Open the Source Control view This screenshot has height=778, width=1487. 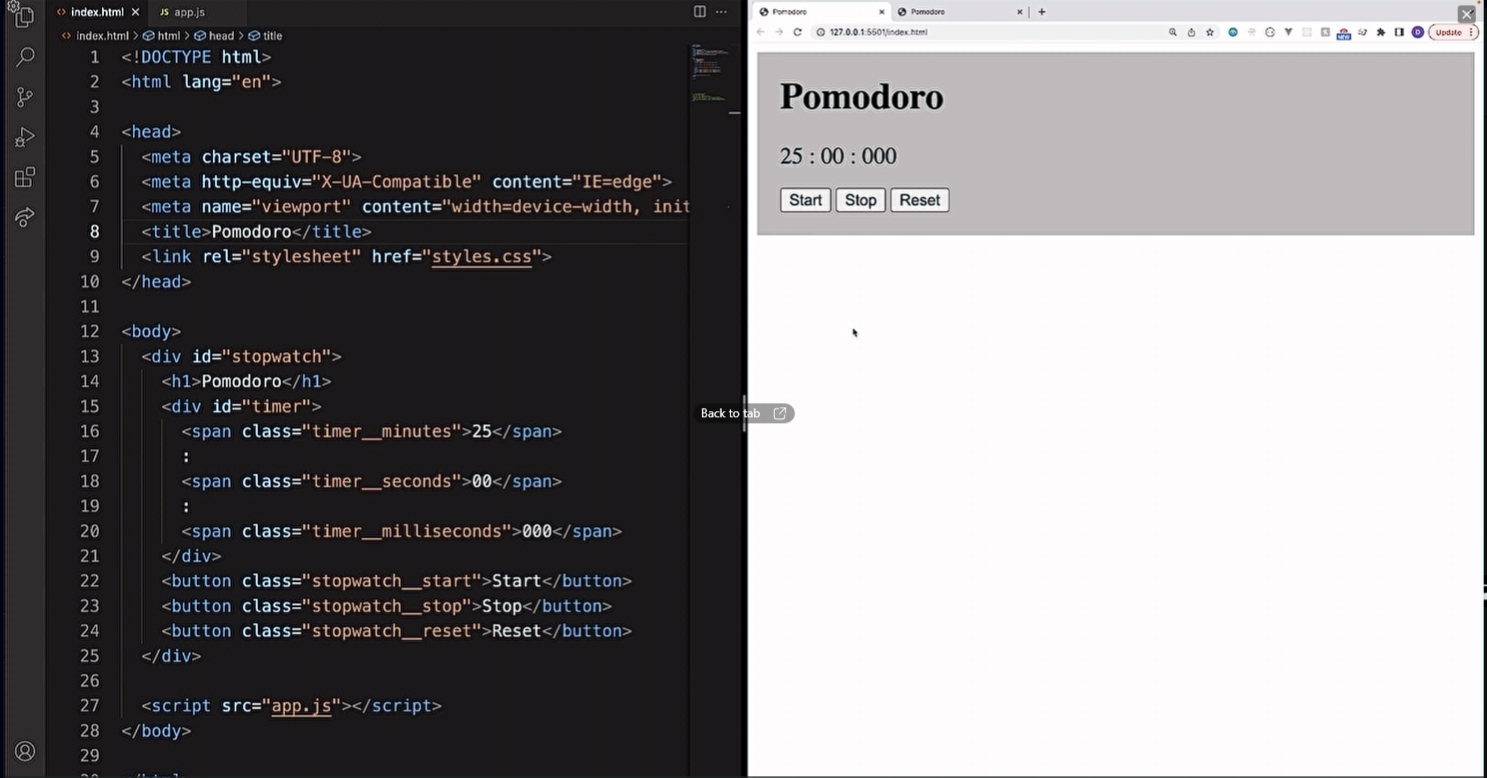[x=25, y=97]
